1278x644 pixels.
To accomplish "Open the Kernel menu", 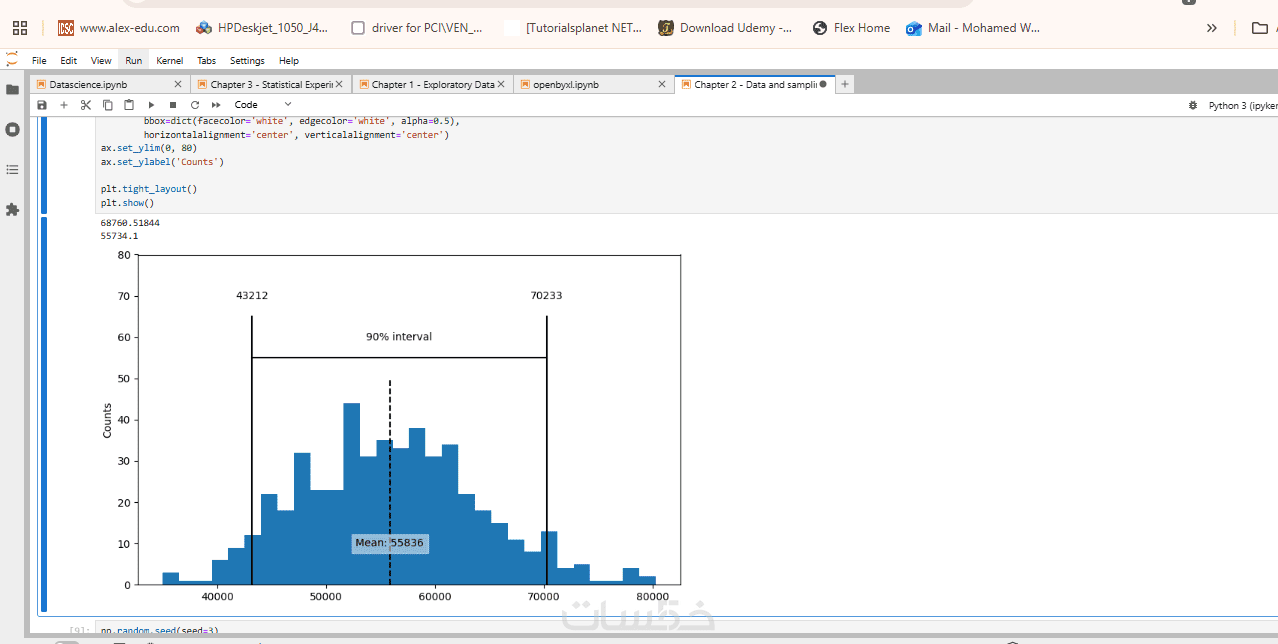I will point(169,61).
